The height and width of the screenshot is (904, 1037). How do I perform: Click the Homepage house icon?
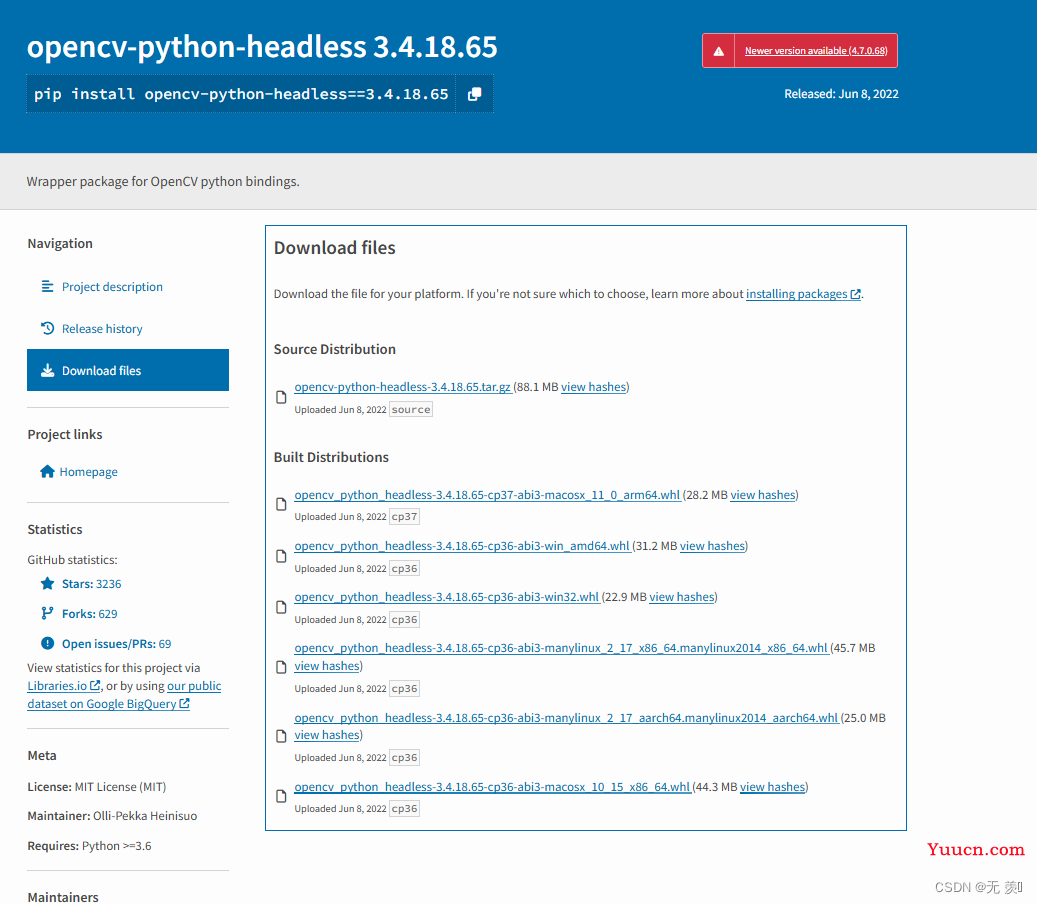coord(47,472)
